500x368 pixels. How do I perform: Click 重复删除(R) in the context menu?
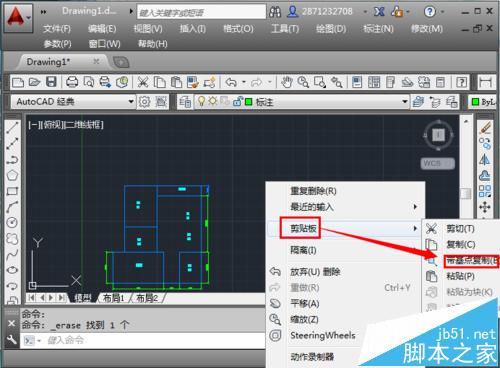[x=345, y=191]
